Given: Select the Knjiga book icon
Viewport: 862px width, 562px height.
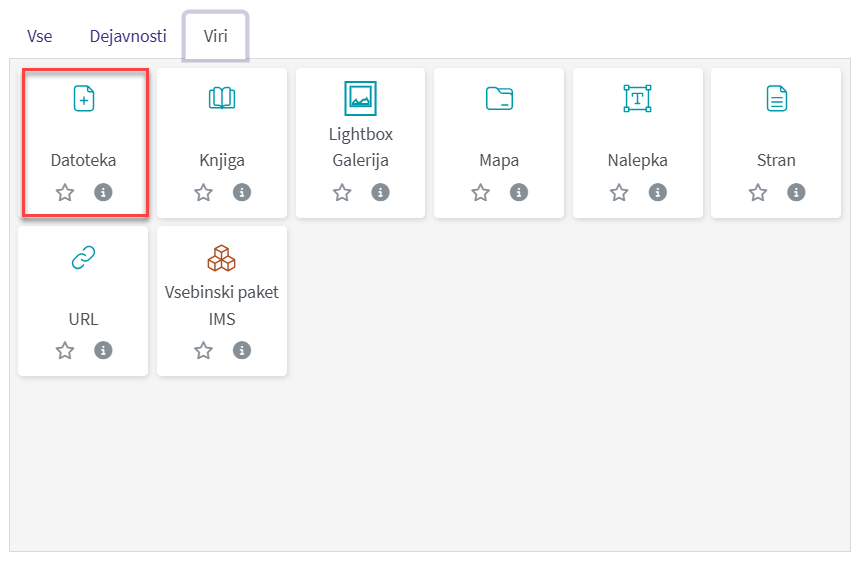Looking at the screenshot, I should pyautogui.click(x=222, y=98).
